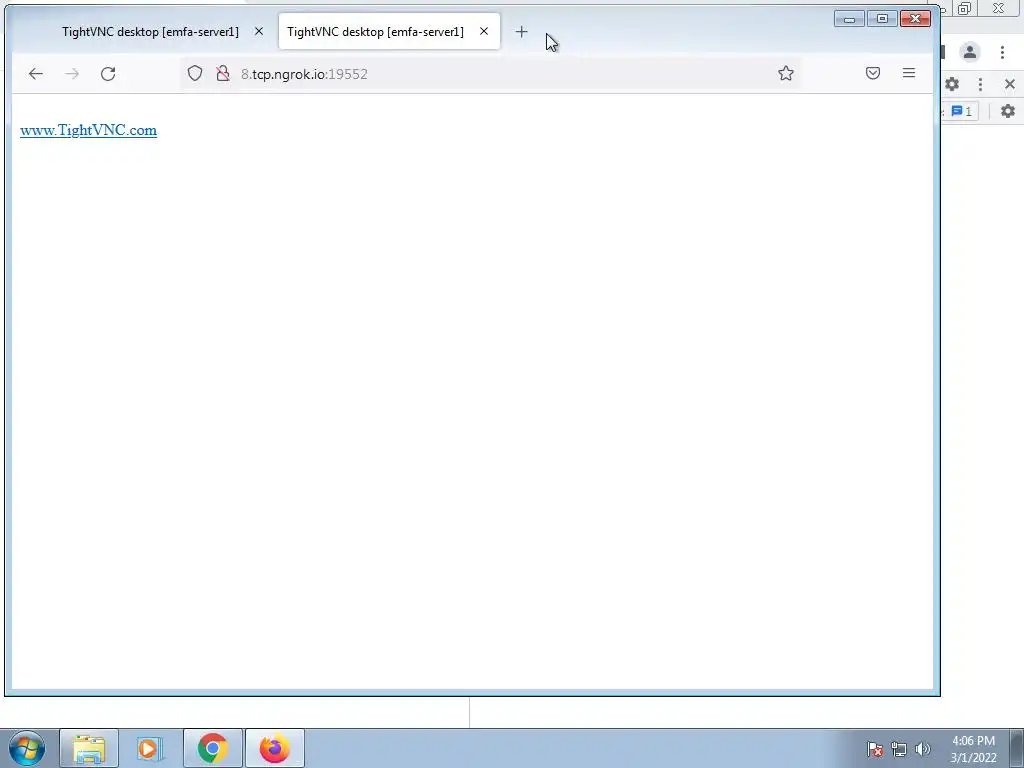Open the Windows Start menu orb

pyautogui.click(x=27, y=748)
